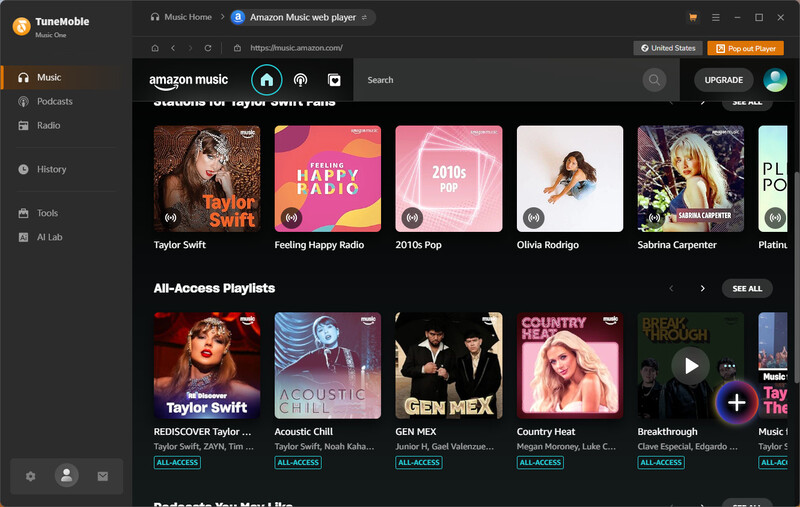This screenshot has width=800, height=507.
Task: Play the Breakthrough playlist
Action: (x=690, y=366)
